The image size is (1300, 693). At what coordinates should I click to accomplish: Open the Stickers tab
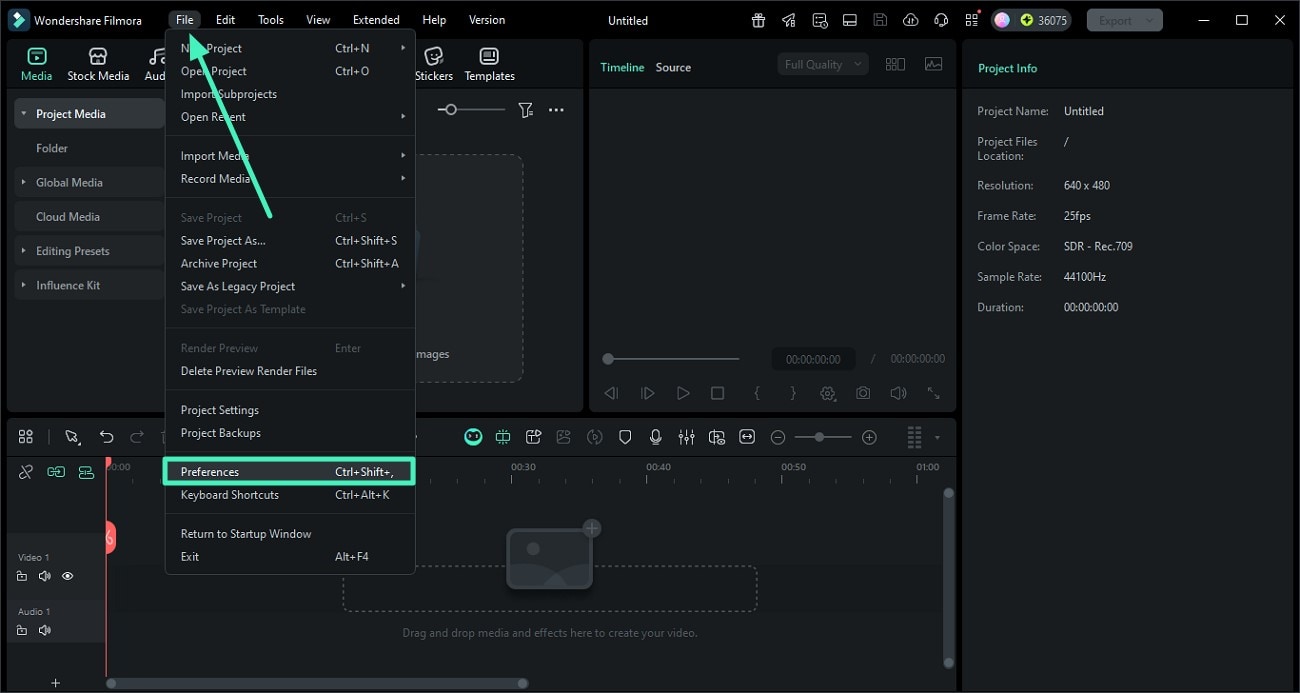[x=434, y=65]
